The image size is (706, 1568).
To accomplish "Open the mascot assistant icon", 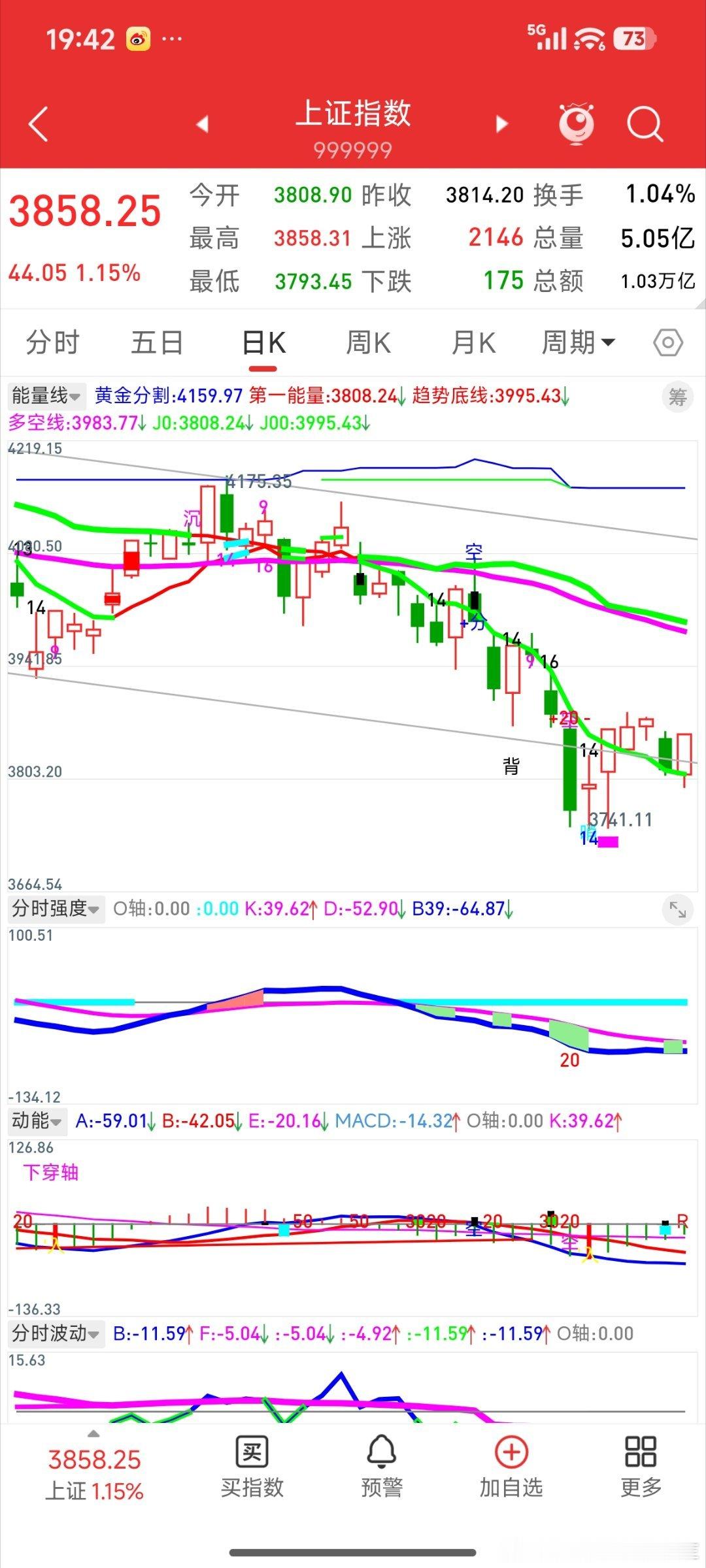I will coord(577,123).
